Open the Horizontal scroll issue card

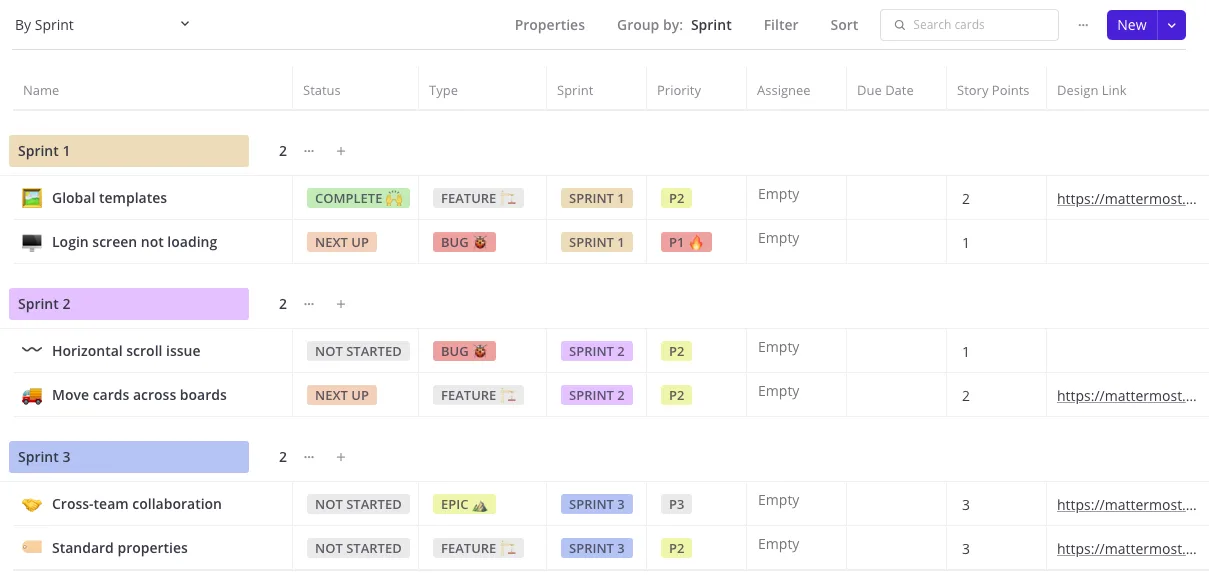click(x=126, y=351)
